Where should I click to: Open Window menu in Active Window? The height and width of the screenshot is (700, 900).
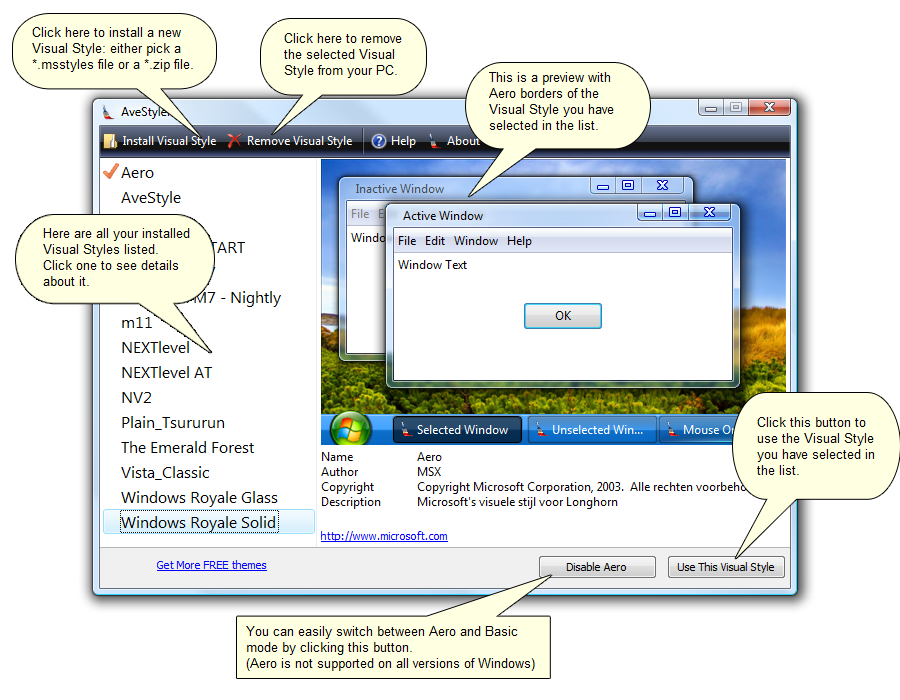click(x=476, y=241)
